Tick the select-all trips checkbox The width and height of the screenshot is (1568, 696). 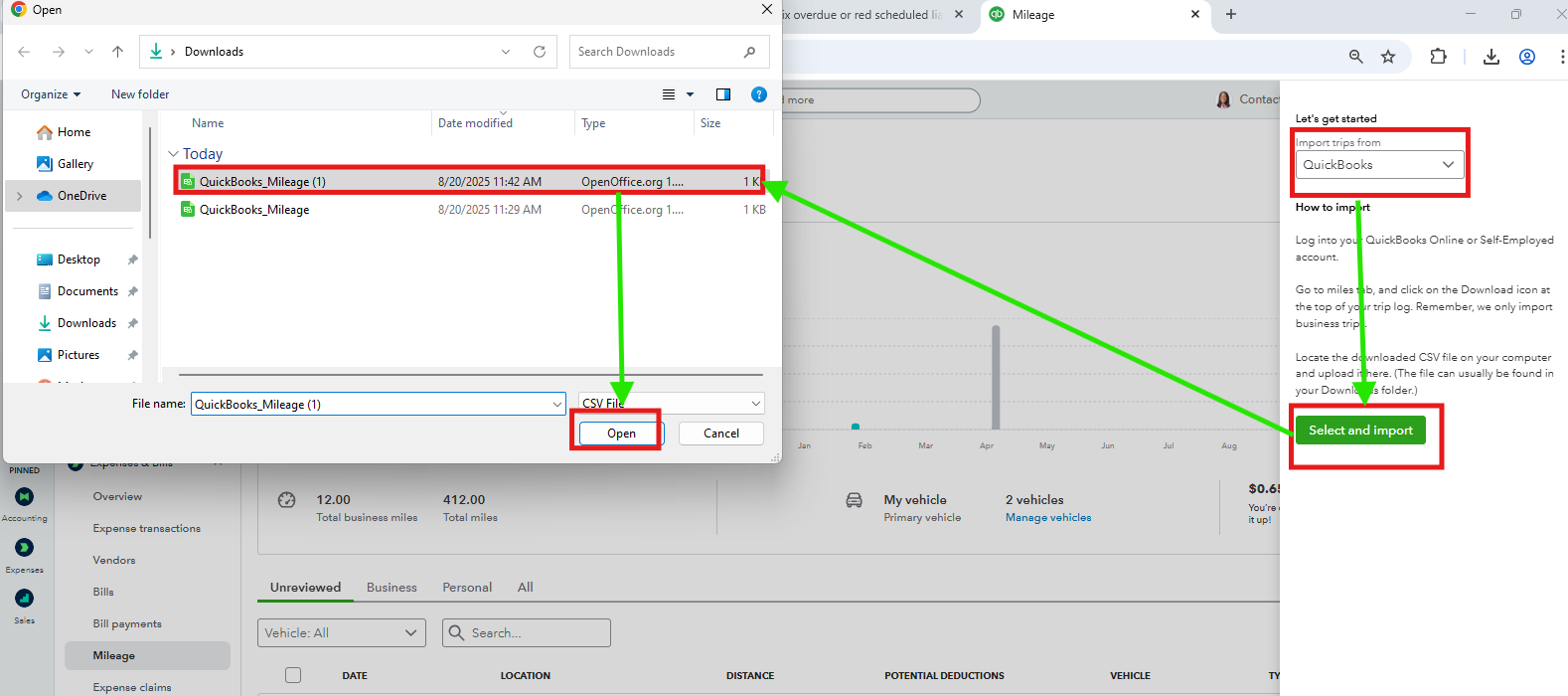pos(293,675)
